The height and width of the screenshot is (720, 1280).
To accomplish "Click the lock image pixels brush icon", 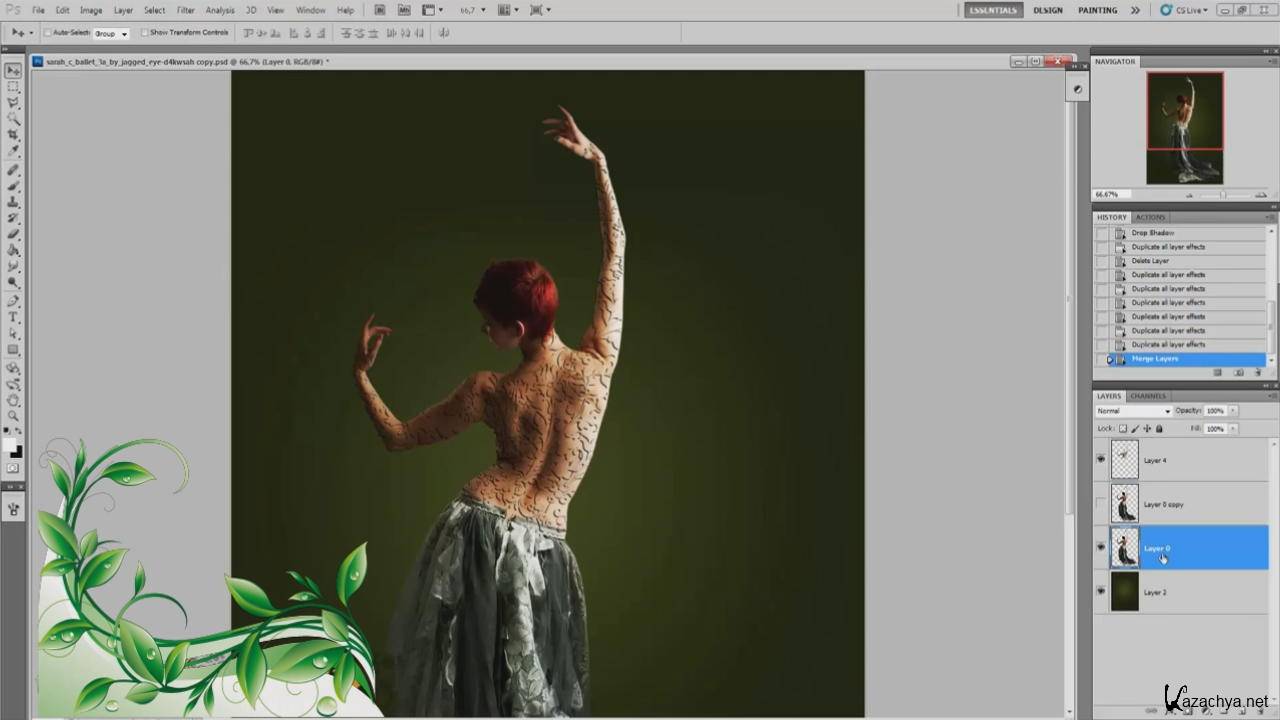I will tap(1135, 428).
